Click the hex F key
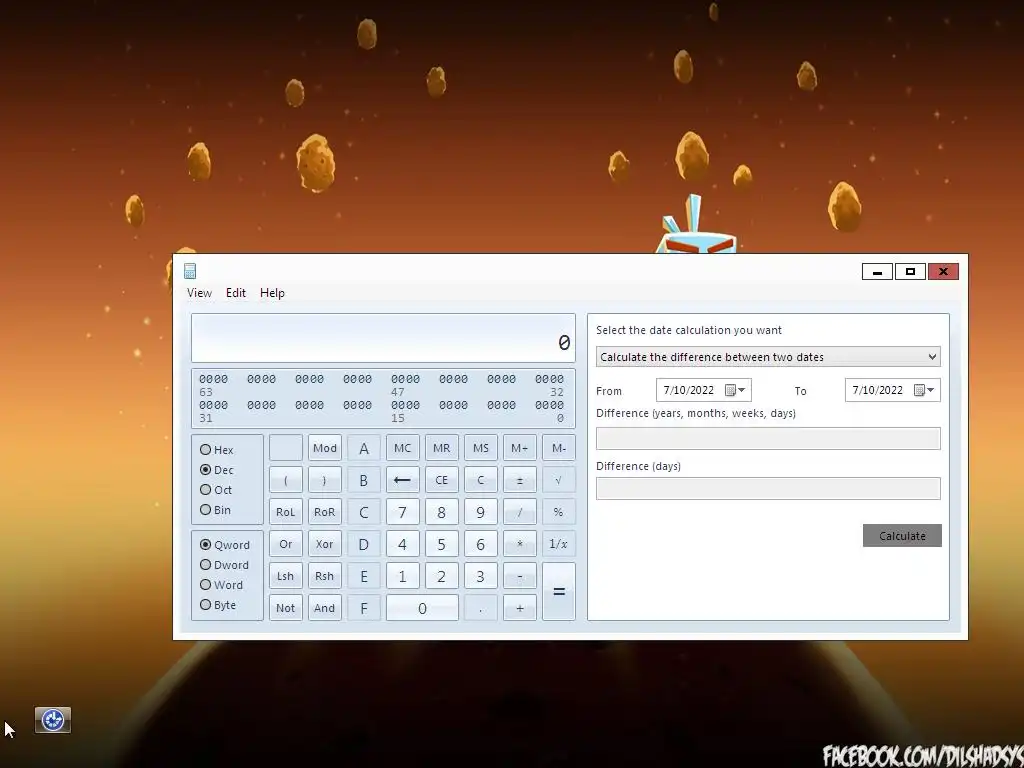The width and height of the screenshot is (1024, 768). pyautogui.click(x=364, y=608)
